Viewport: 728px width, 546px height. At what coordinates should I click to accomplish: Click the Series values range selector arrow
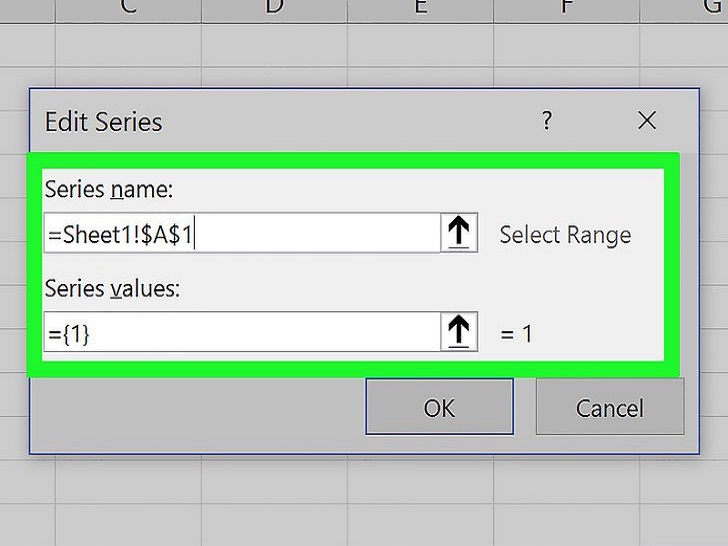click(x=459, y=332)
